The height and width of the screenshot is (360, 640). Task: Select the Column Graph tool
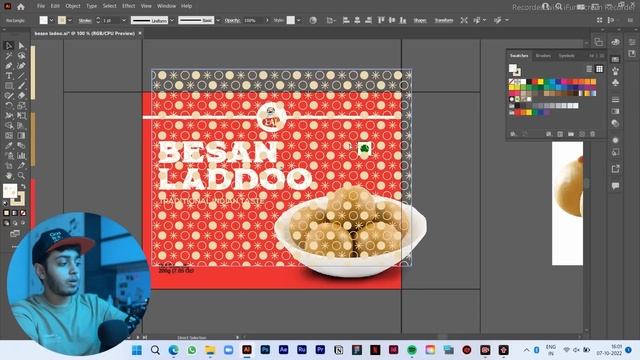pos(21,156)
